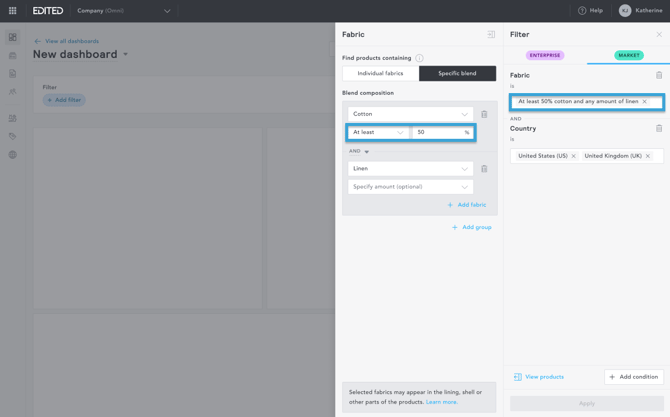Switch to the MARKET tab
Screen dimensions: 670x417
pos(629,55)
